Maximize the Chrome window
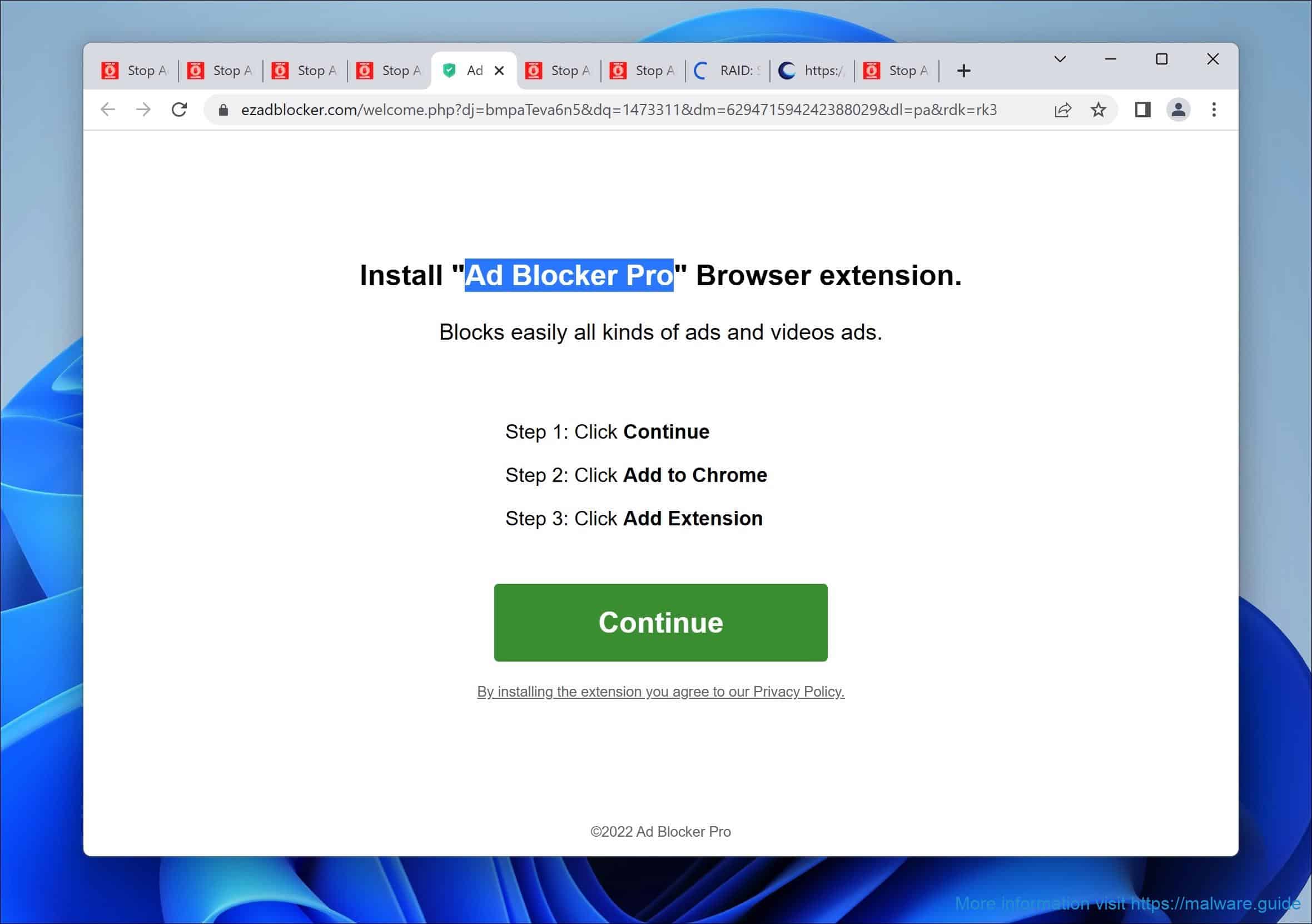Image resolution: width=1312 pixels, height=924 pixels. click(x=1161, y=59)
